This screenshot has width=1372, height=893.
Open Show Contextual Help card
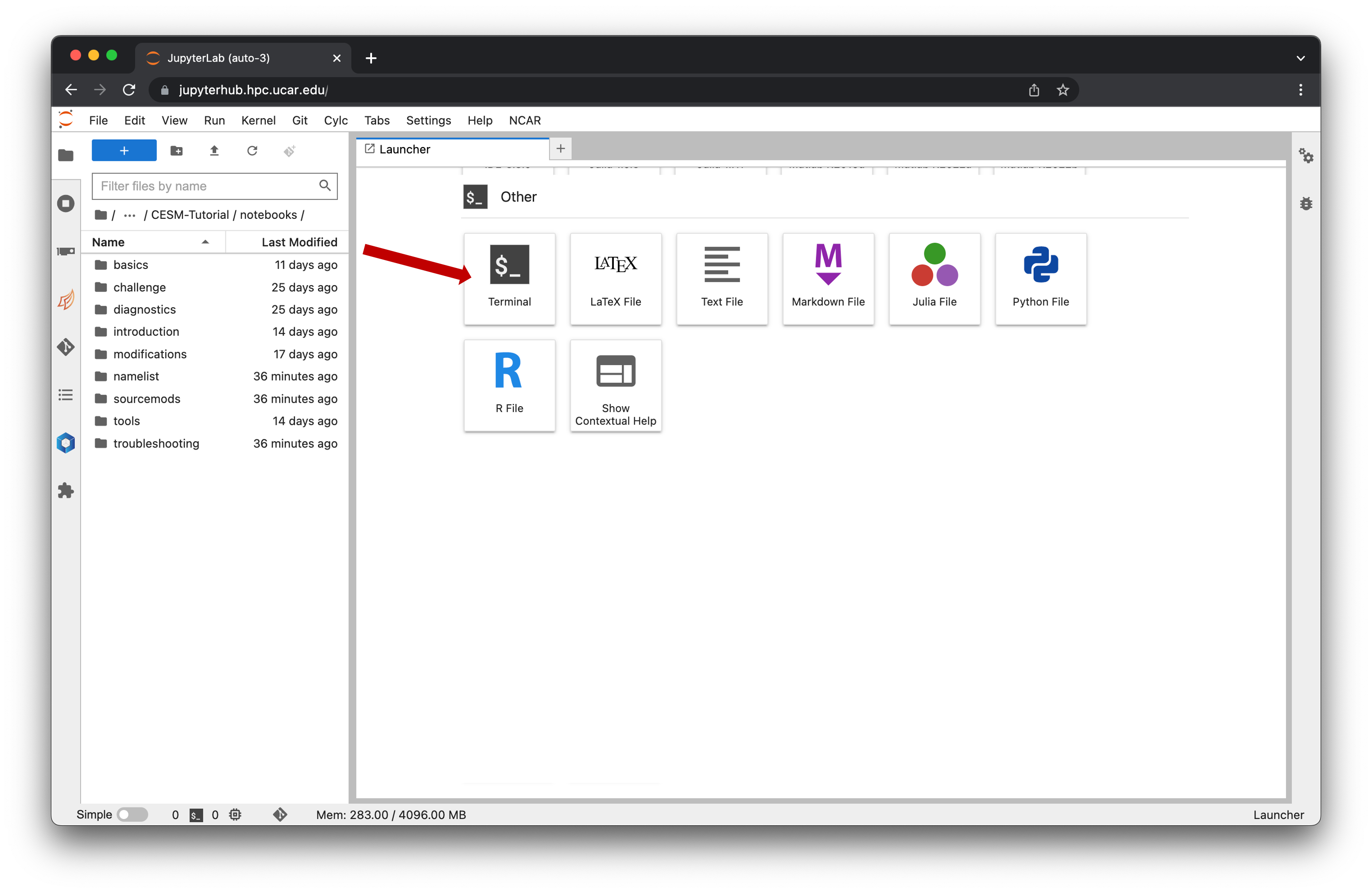(x=615, y=385)
